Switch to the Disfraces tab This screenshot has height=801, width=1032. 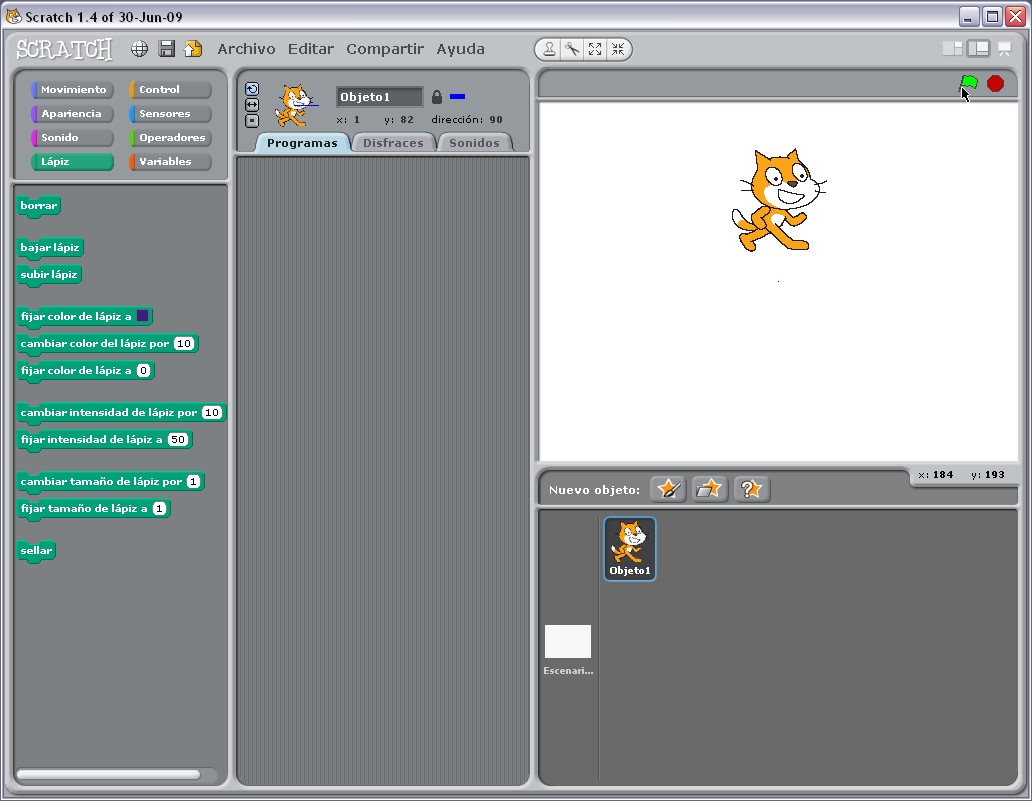coord(394,143)
